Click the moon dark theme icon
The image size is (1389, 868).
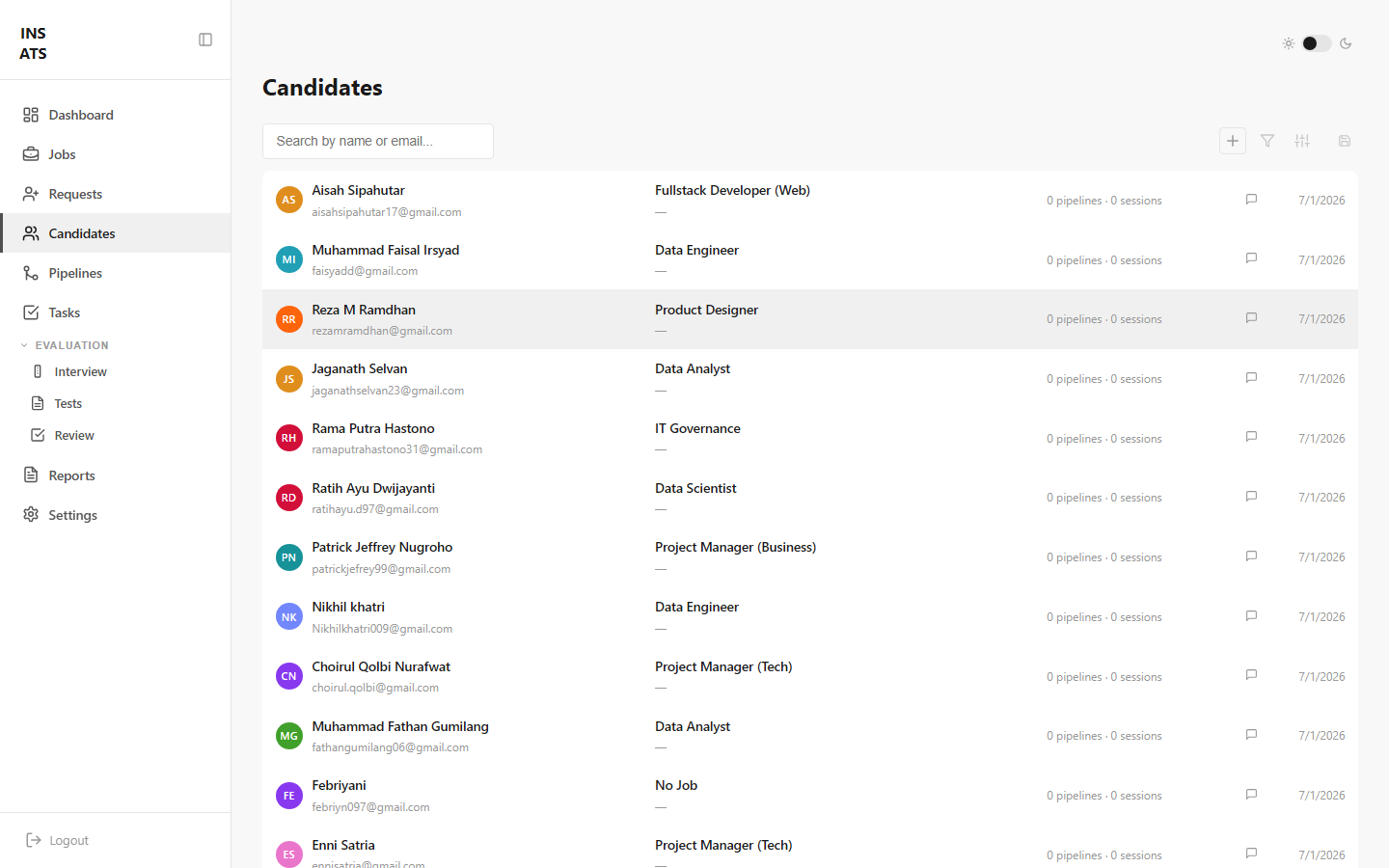(1346, 43)
